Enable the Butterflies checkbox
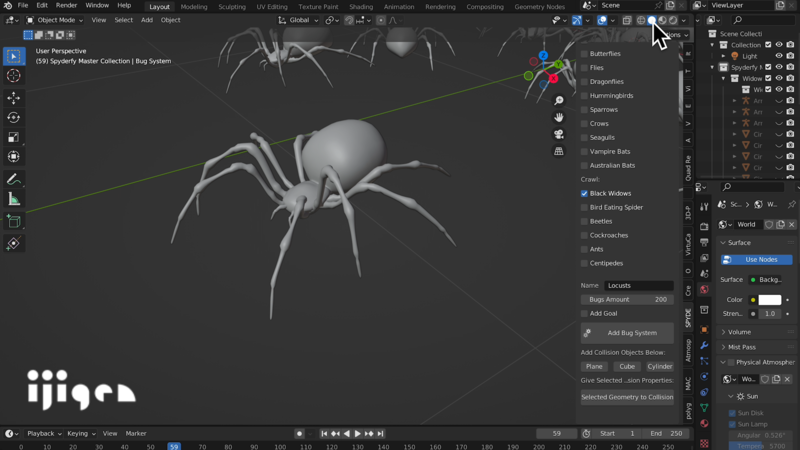Image resolution: width=800 pixels, height=450 pixels. click(x=584, y=54)
